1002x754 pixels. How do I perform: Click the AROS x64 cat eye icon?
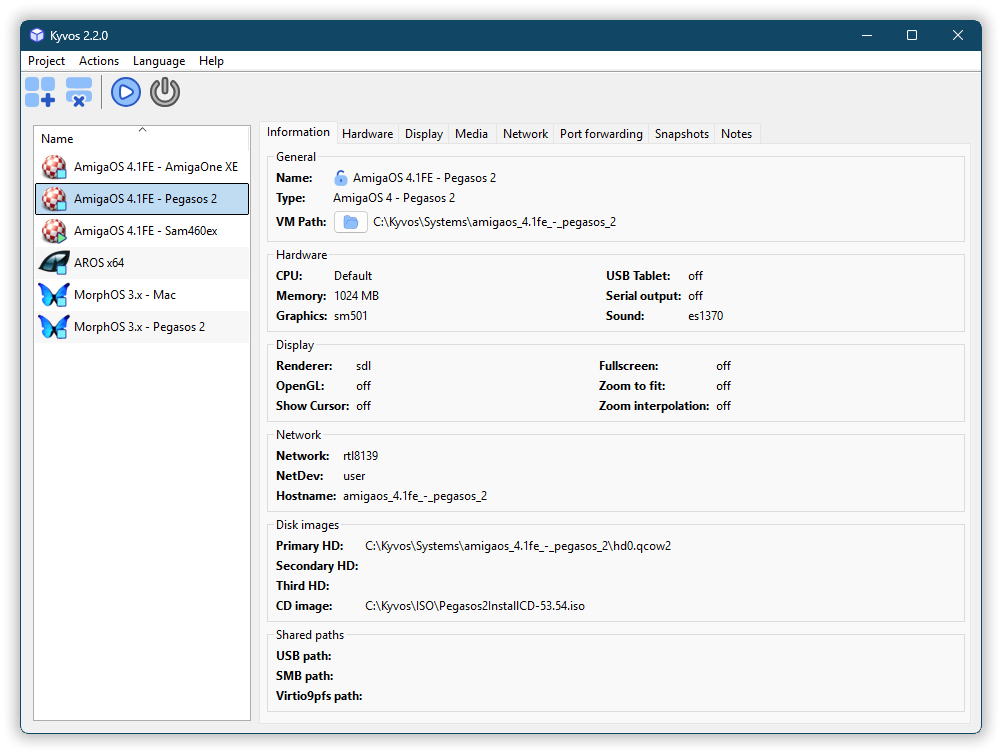[54, 263]
